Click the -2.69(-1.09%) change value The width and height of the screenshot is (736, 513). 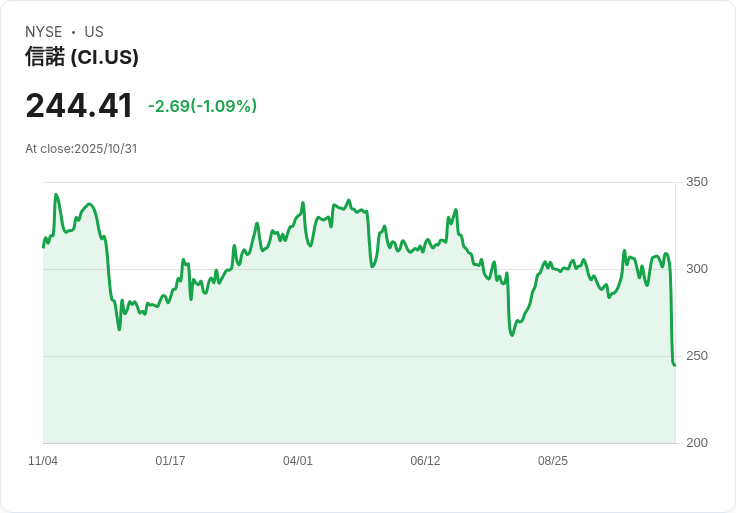click(202, 106)
